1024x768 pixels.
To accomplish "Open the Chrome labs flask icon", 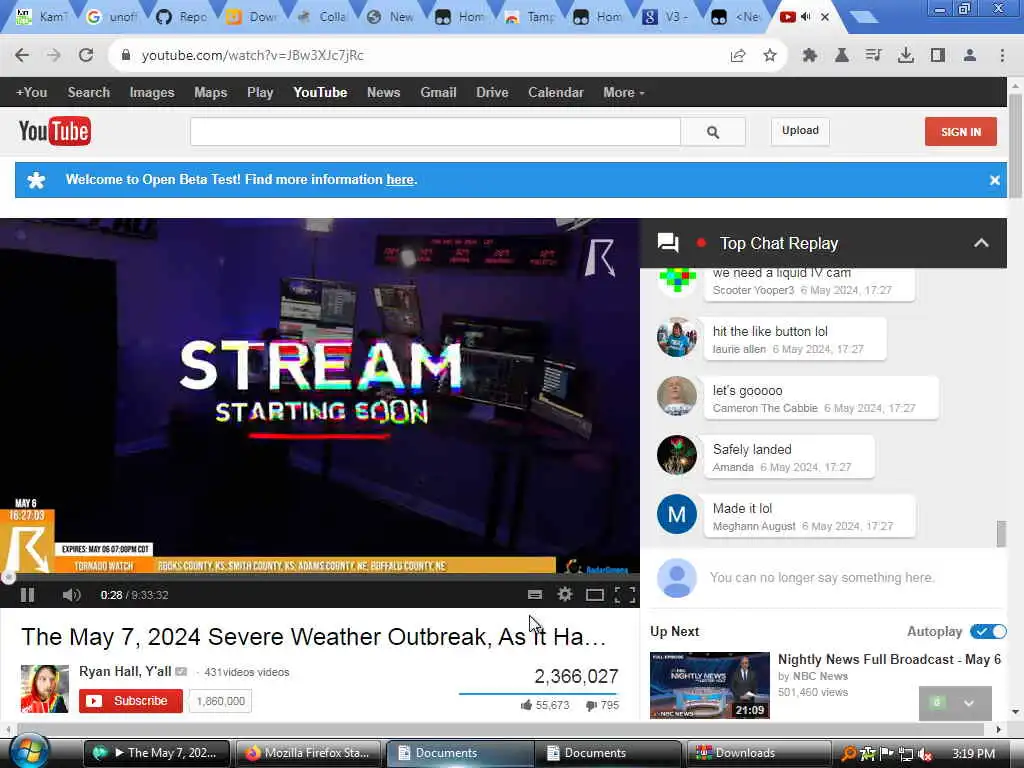I will point(842,56).
